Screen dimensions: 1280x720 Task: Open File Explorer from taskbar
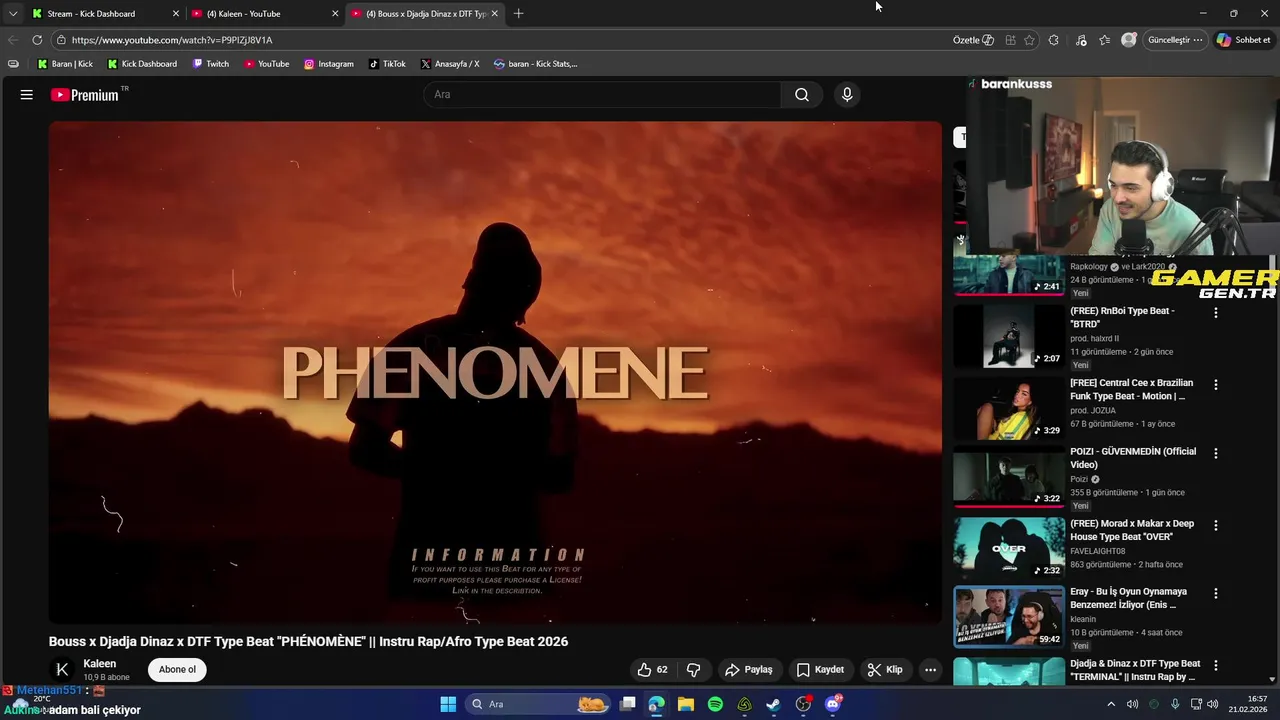[685, 704]
